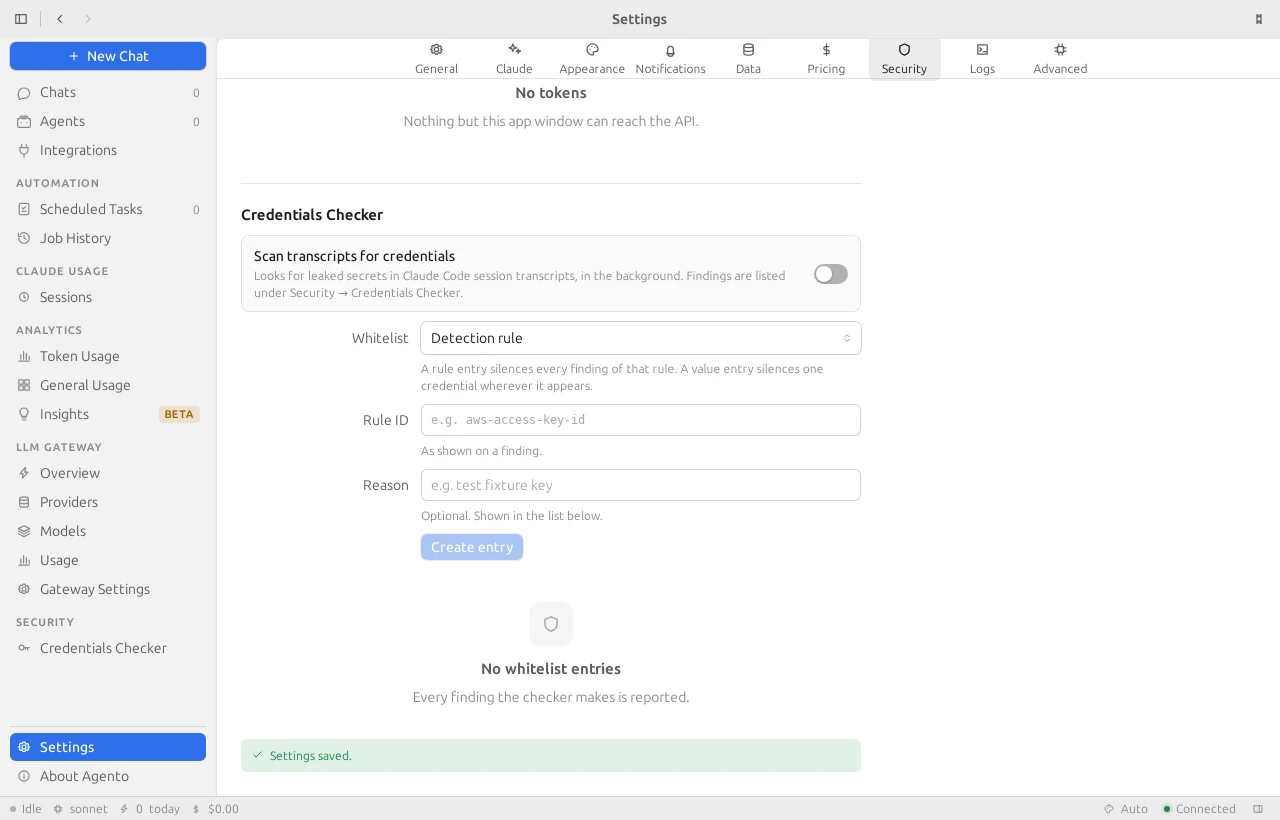Image resolution: width=1280 pixels, height=820 pixels.
Task: Switch to the Claude settings tab
Action: [x=514, y=59]
